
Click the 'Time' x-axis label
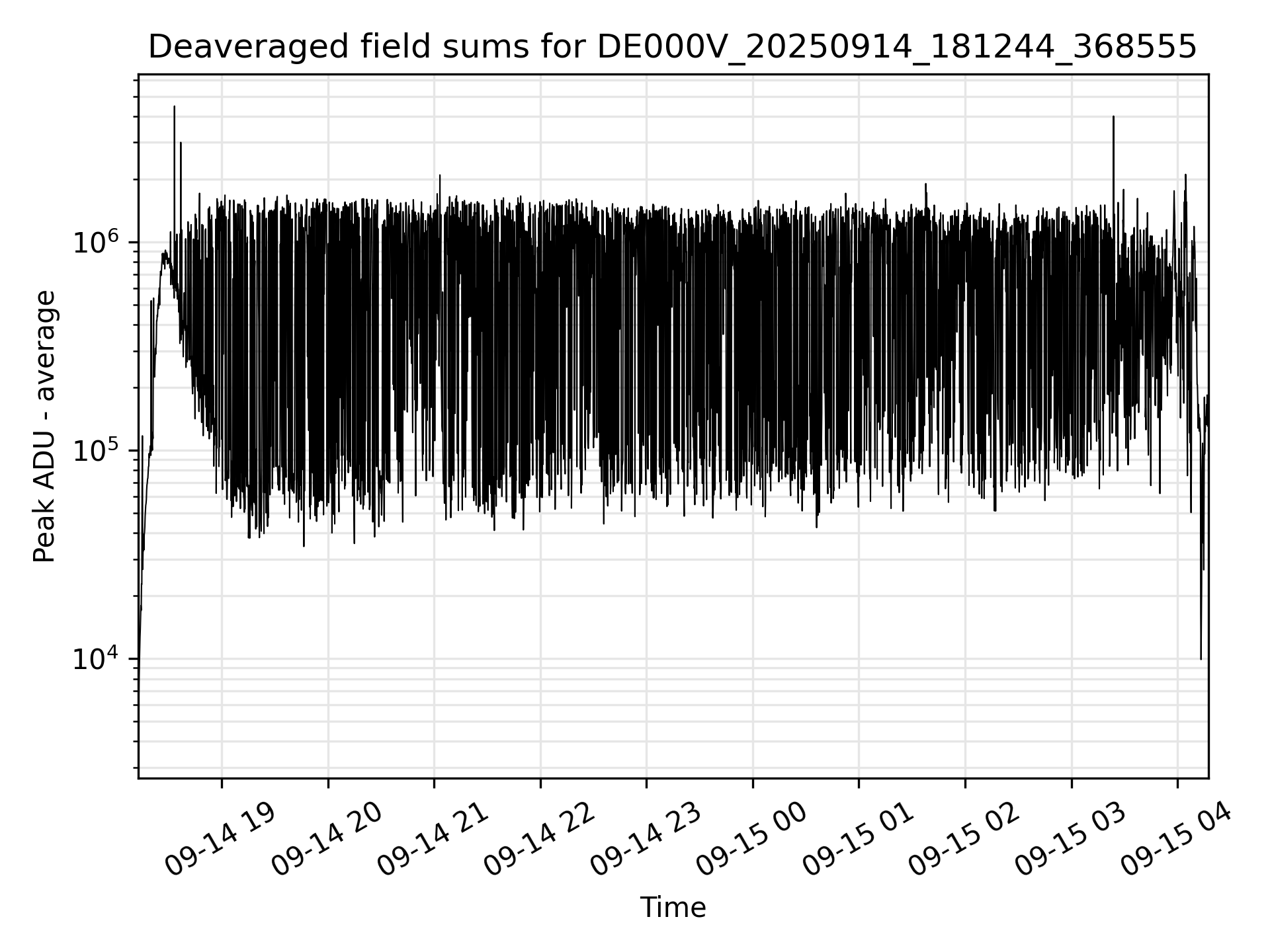pos(673,908)
